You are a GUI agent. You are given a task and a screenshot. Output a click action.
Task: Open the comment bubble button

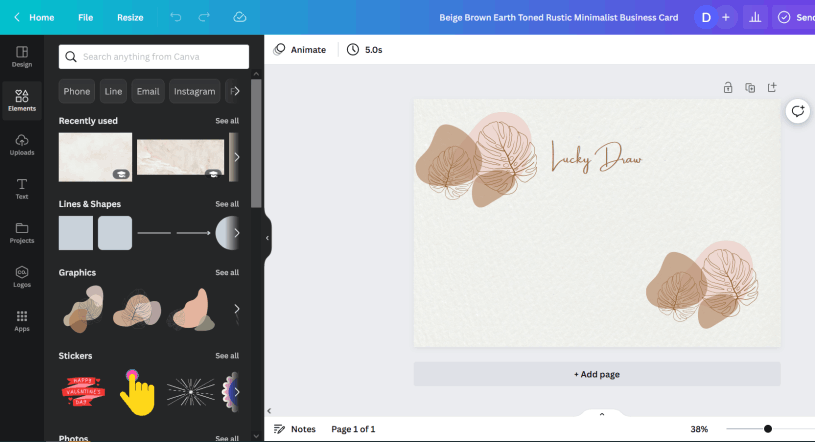coord(798,111)
